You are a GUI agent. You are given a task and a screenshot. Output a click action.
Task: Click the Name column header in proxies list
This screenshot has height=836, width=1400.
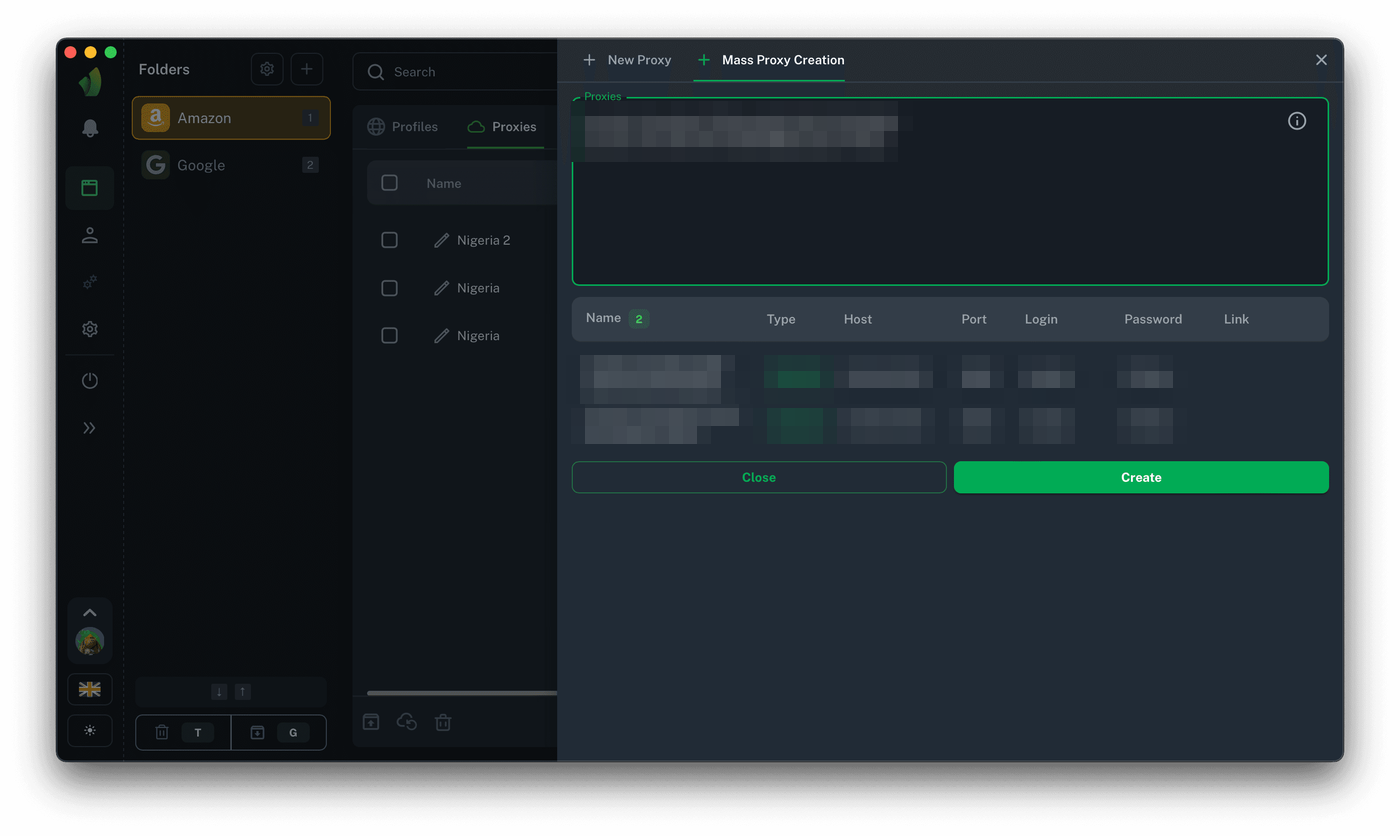pyautogui.click(x=444, y=183)
